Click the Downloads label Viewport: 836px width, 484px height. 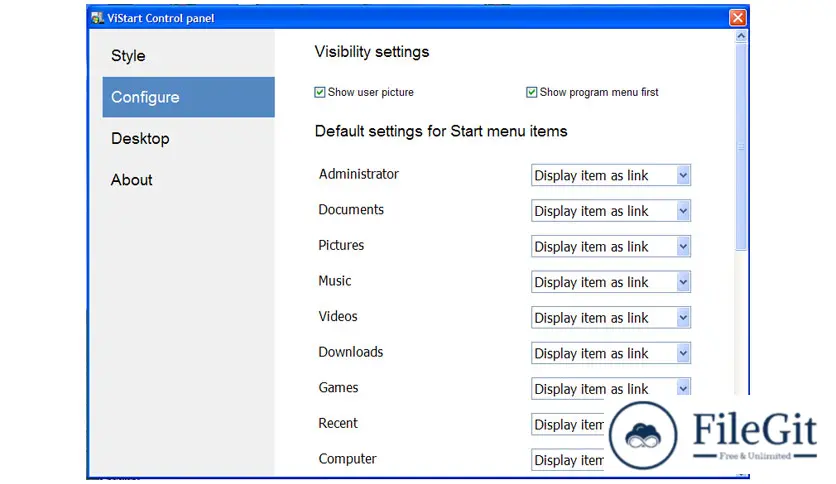pyautogui.click(x=351, y=352)
